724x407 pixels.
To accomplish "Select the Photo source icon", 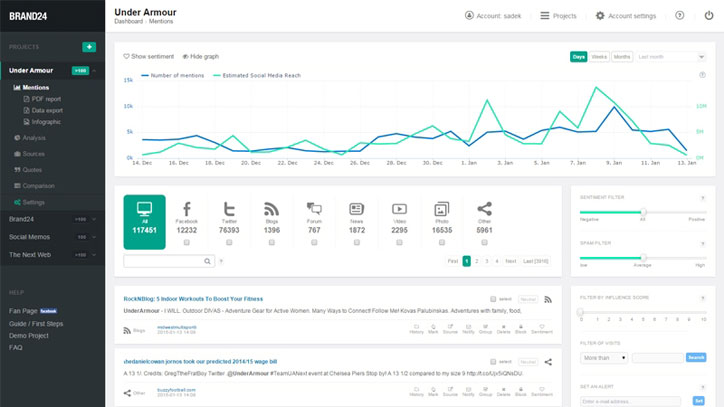I will click(x=442, y=209).
